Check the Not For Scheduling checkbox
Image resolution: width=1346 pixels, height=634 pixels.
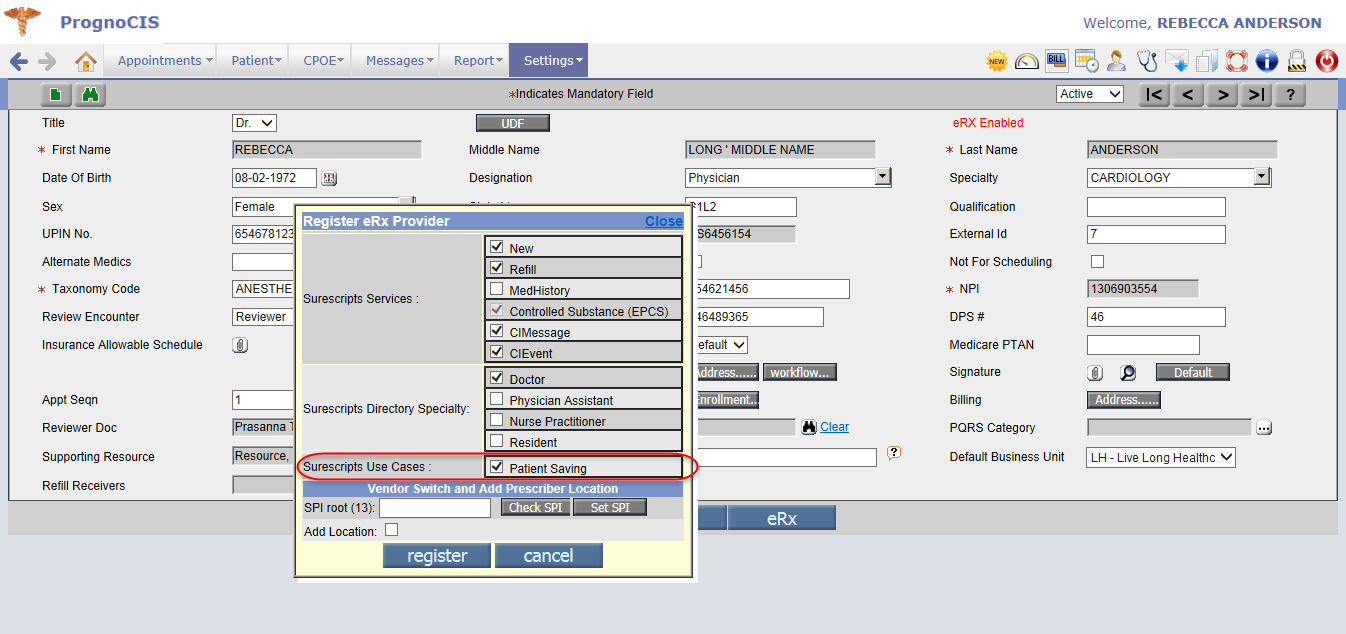1097,261
